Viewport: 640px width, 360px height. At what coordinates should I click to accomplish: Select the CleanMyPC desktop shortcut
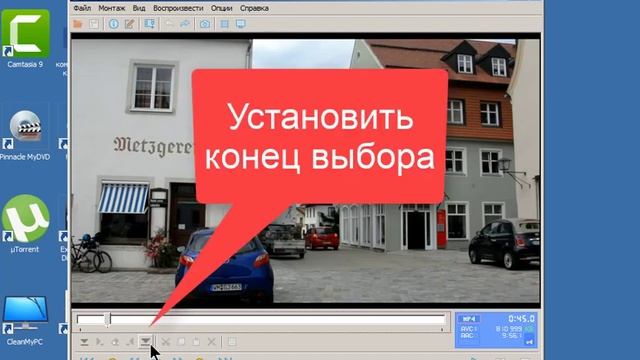point(25,320)
